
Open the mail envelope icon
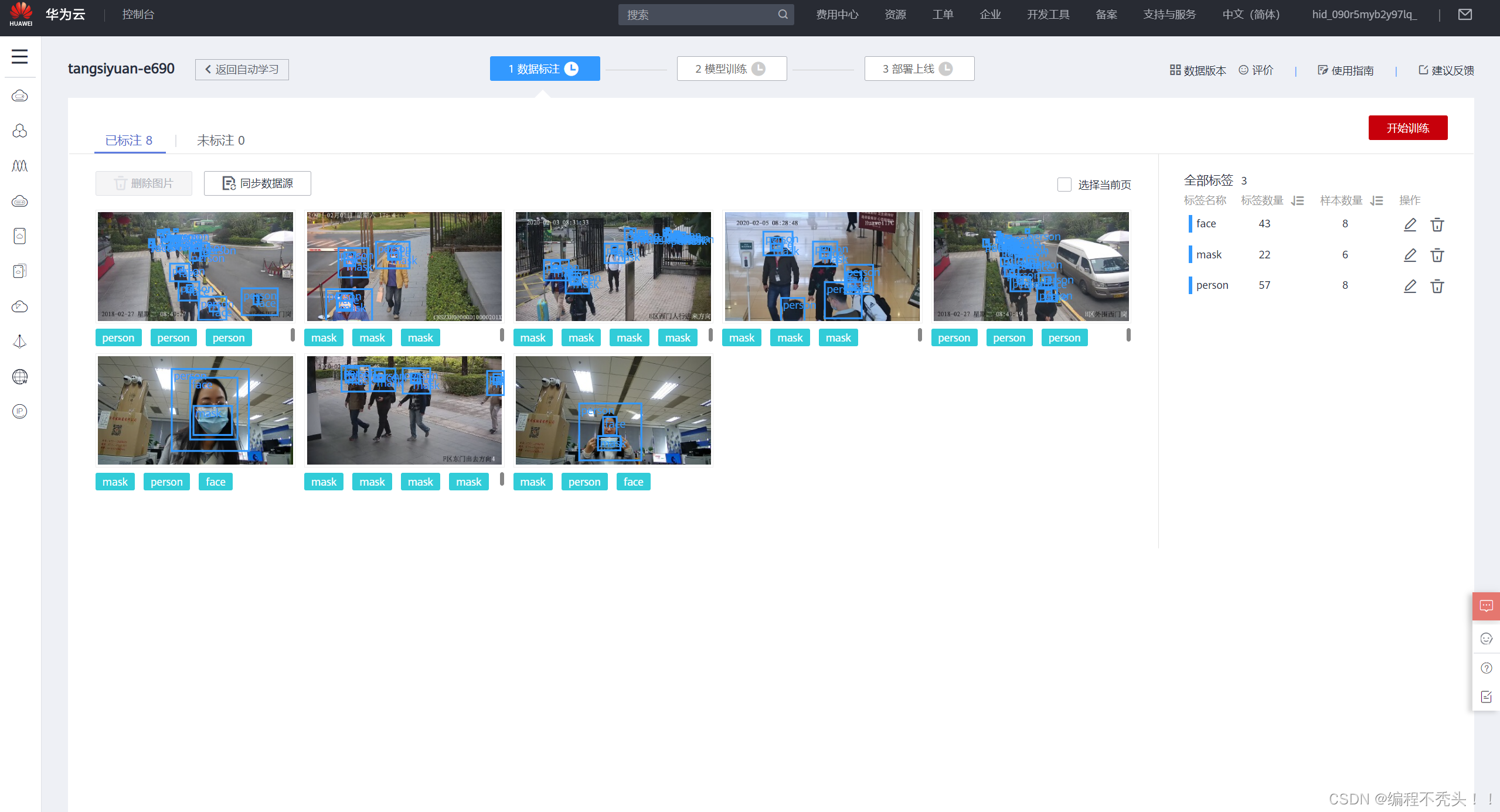[1465, 15]
